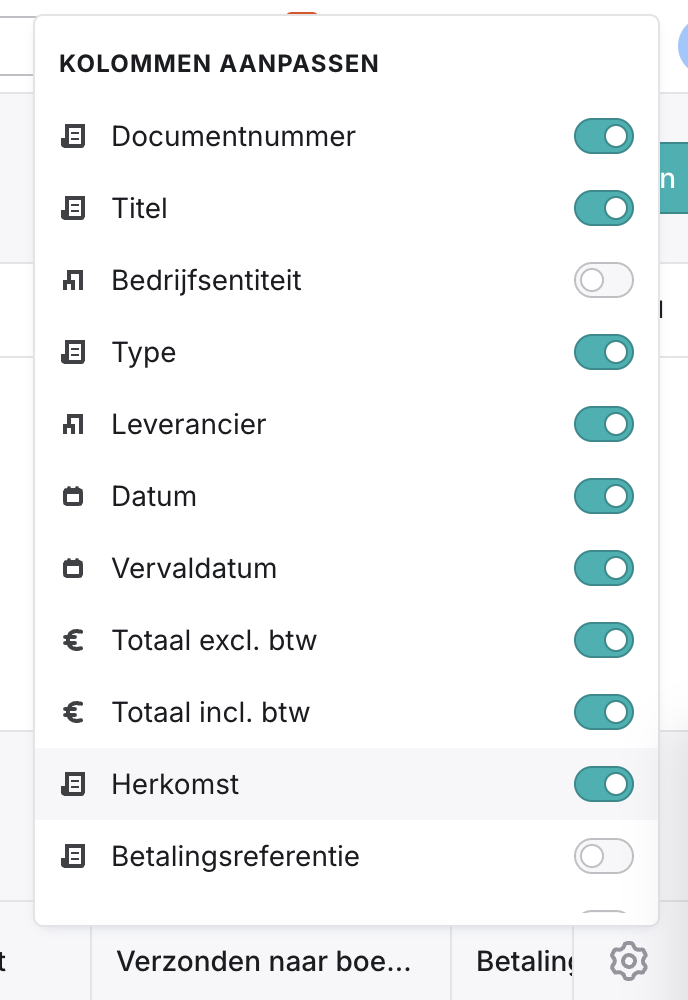Click the document icon beside Documentnummer
688x1000 pixels.
click(x=73, y=137)
